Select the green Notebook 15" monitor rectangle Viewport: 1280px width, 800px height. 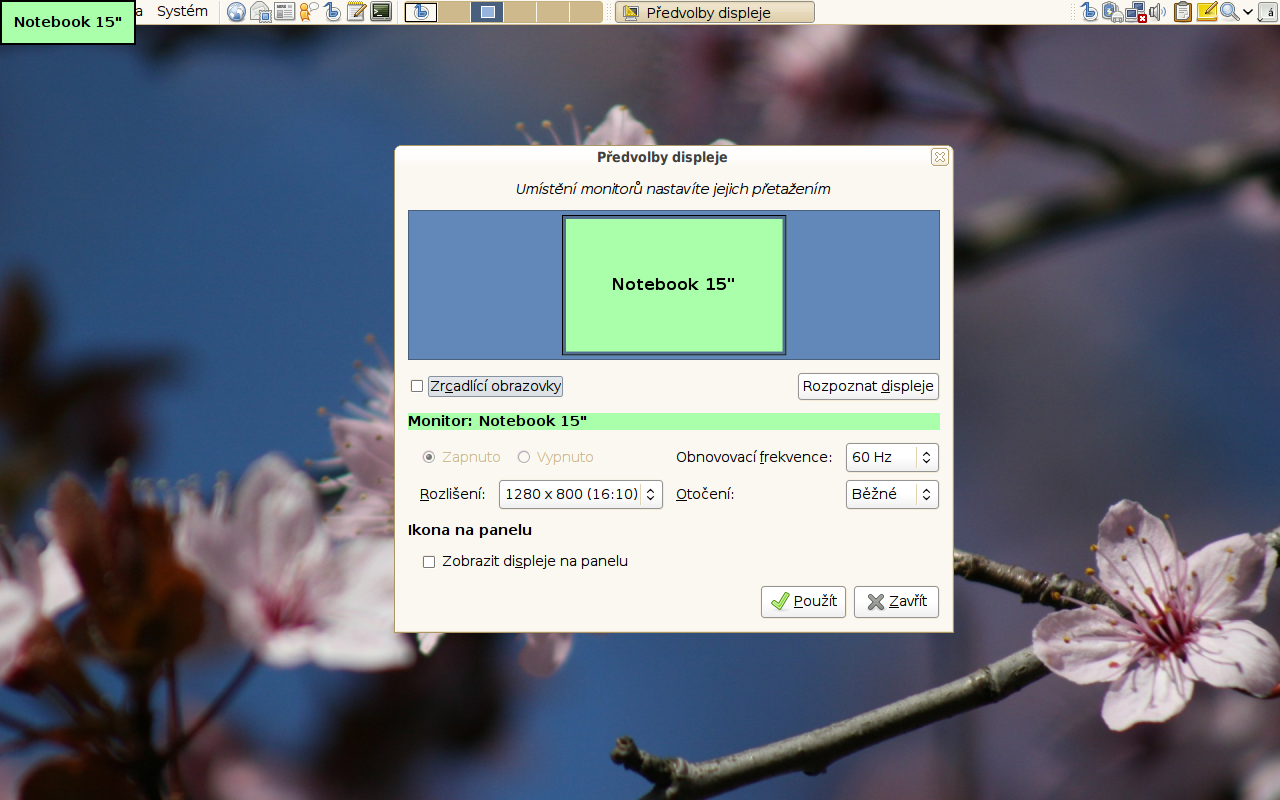(x=673, y=285)
